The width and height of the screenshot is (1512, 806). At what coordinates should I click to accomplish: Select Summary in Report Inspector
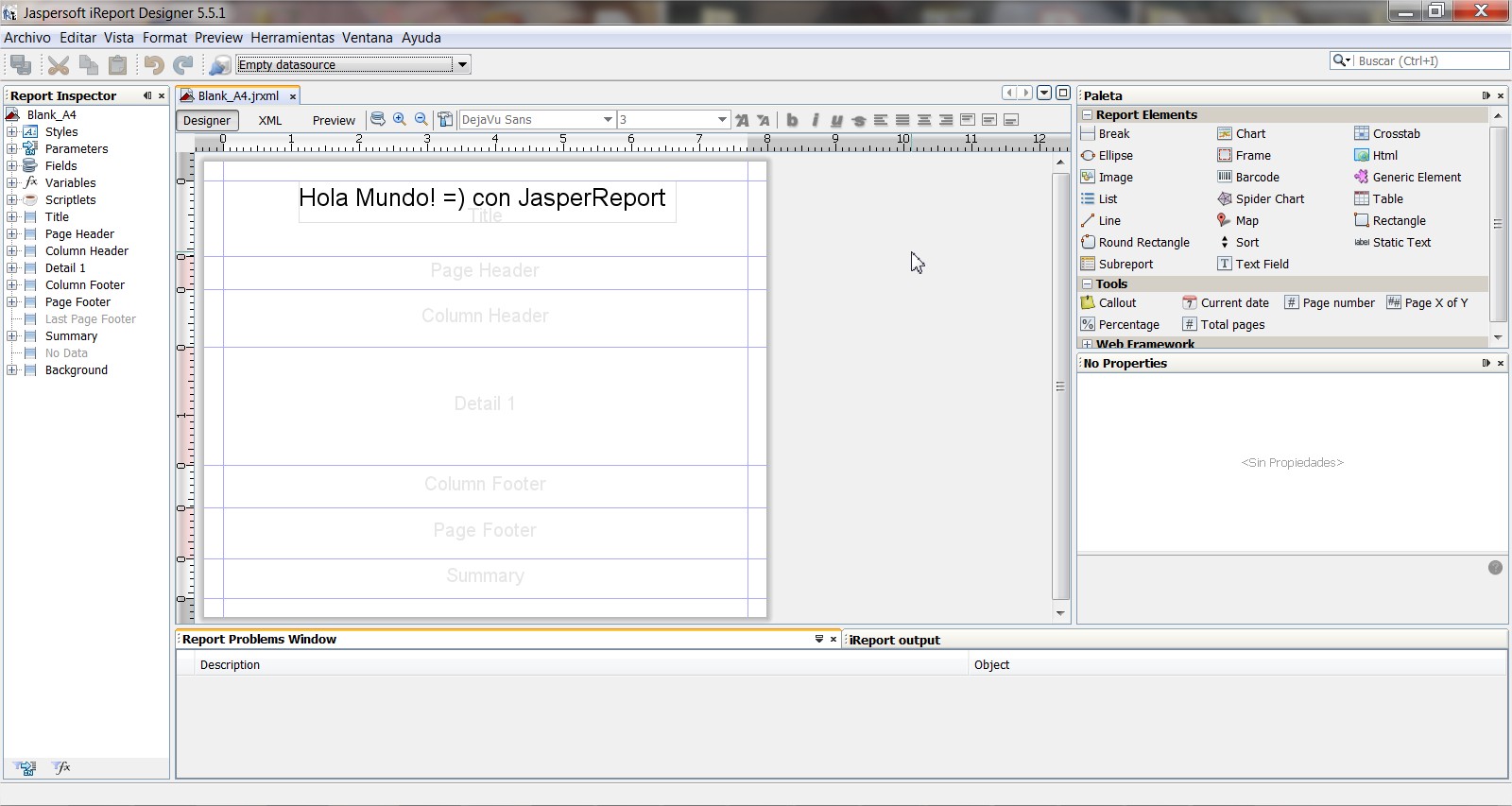pyautogui.click(x=71, y=336)
